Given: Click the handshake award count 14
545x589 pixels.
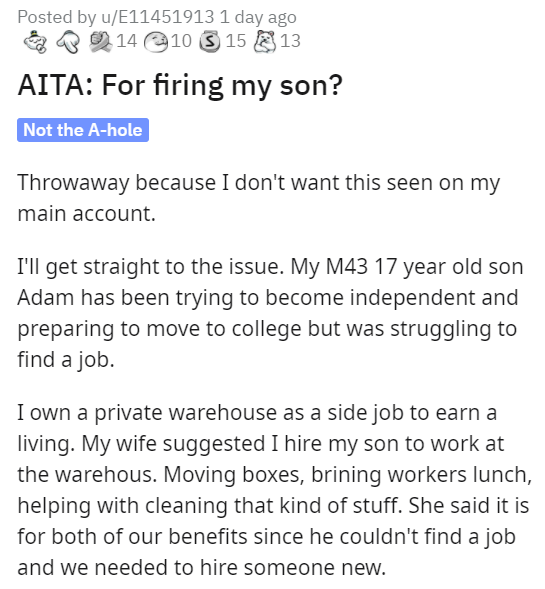Looking at the screenshot, I should [x=127, y=41].
